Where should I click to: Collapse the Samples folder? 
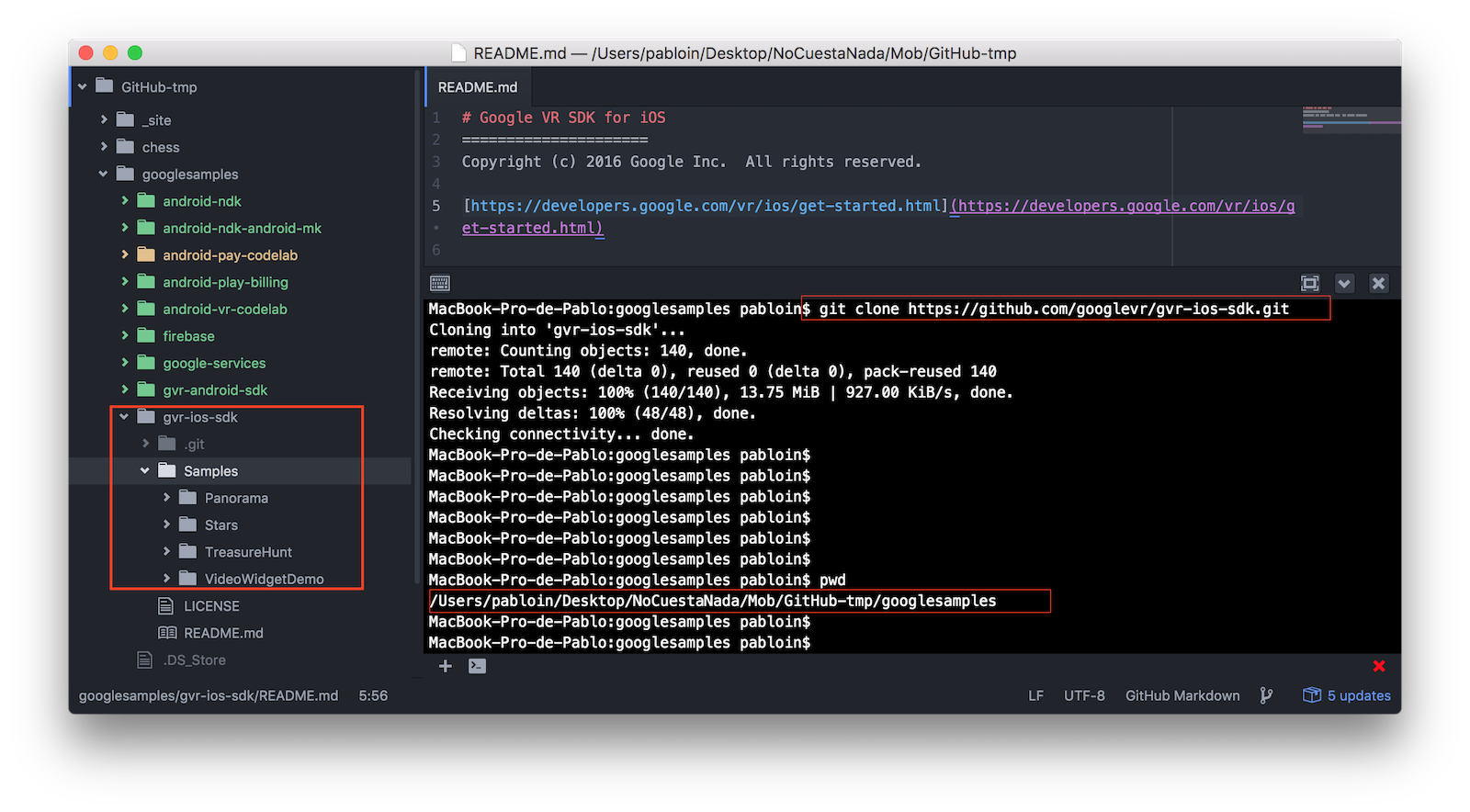pyautogui.click(x=145, y=470)
